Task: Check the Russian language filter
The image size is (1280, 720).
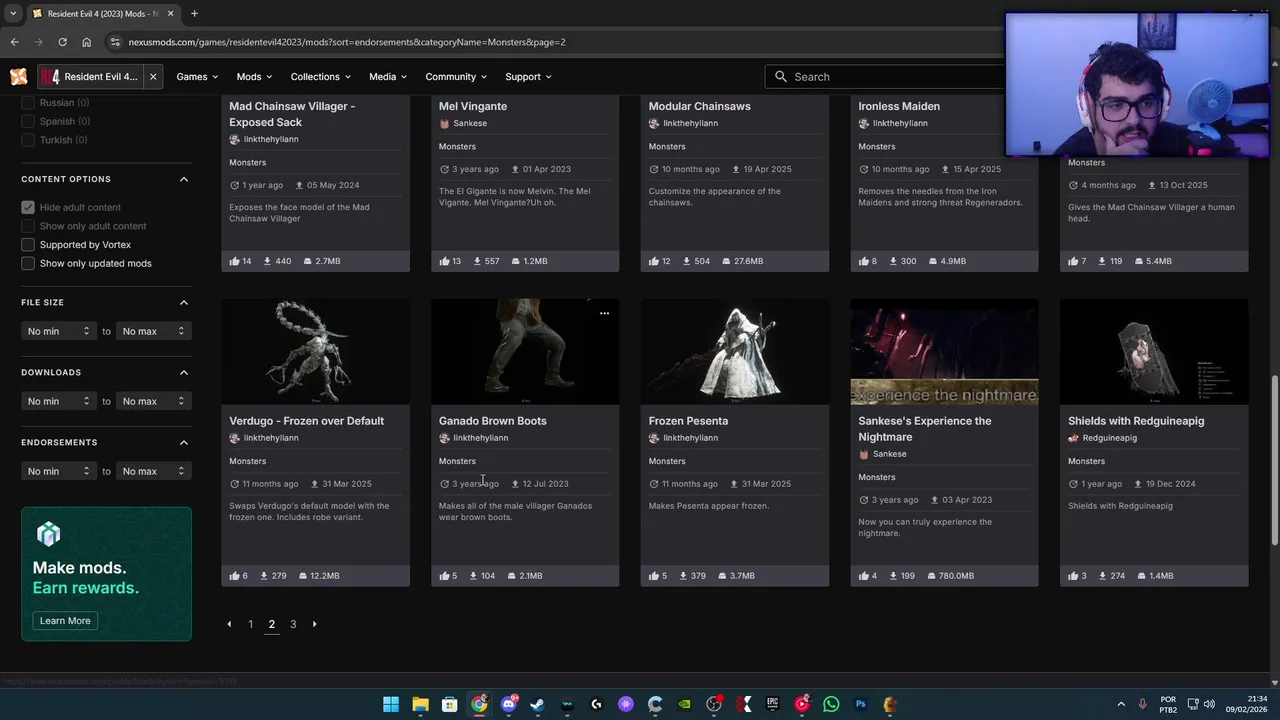Action: pos(28,103)
